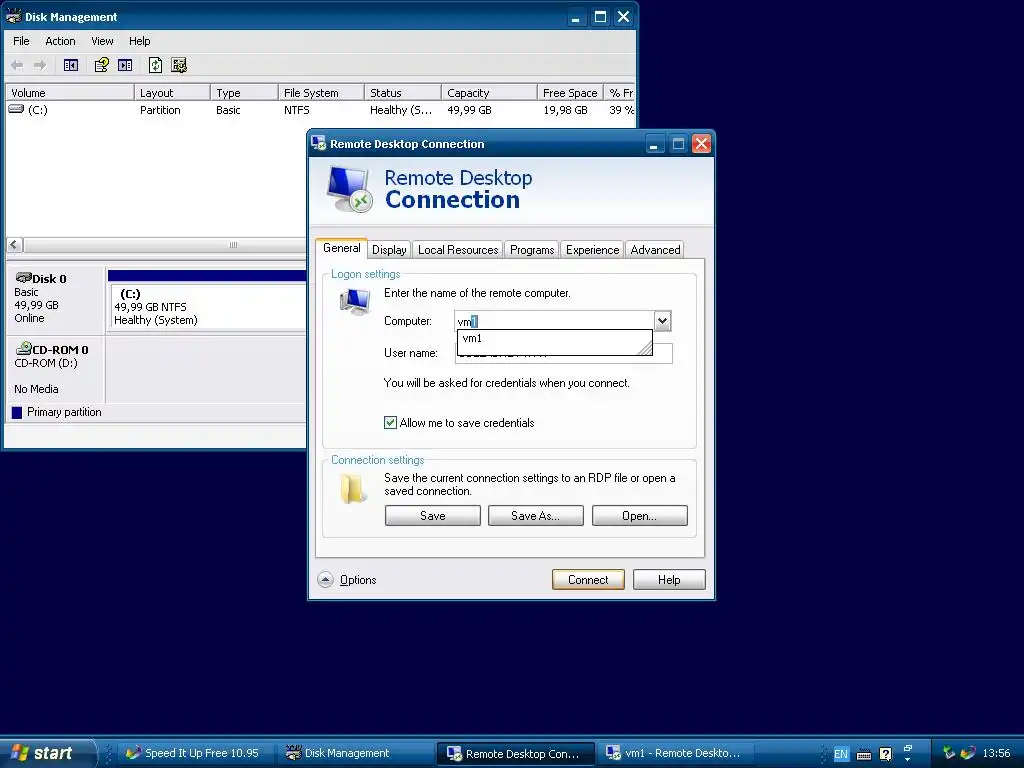Viewport: 1024px width, 768px height.
Task: Click the EN language indicator in taskbar
Action: tap(840, 754)
